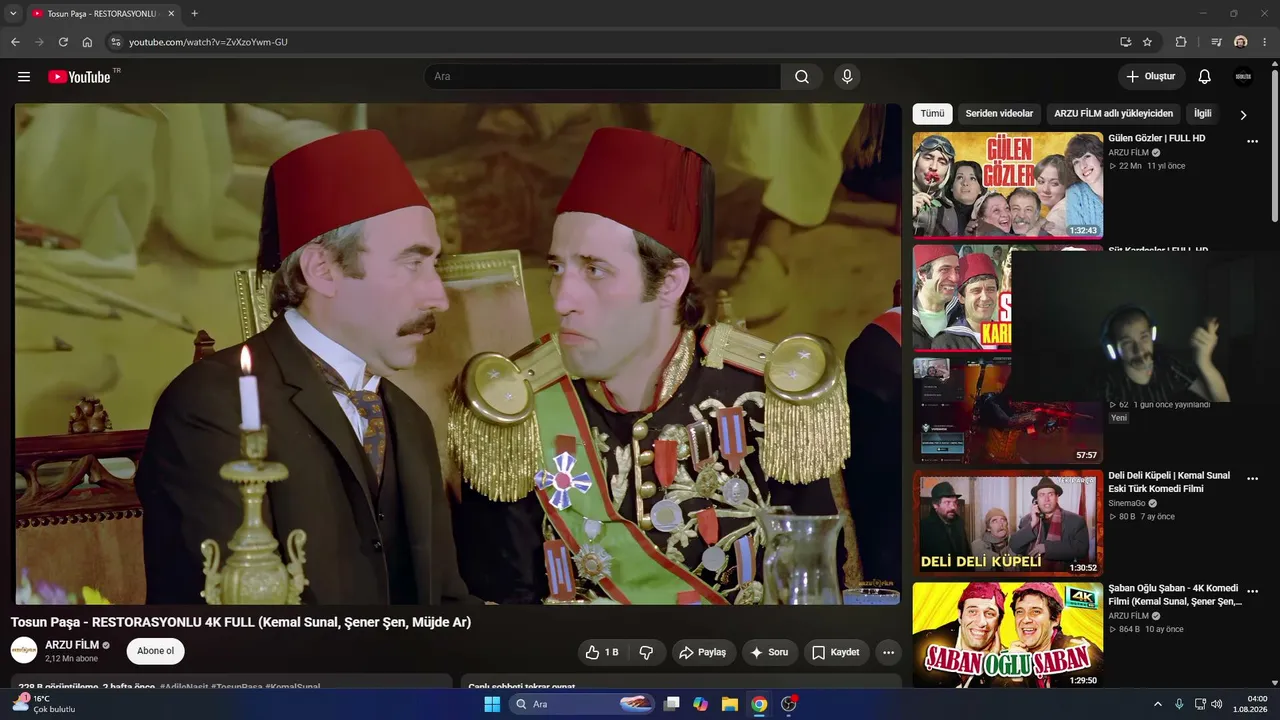Open the Şaban Oğlu Şaban thumbnail

(1008, 635)
